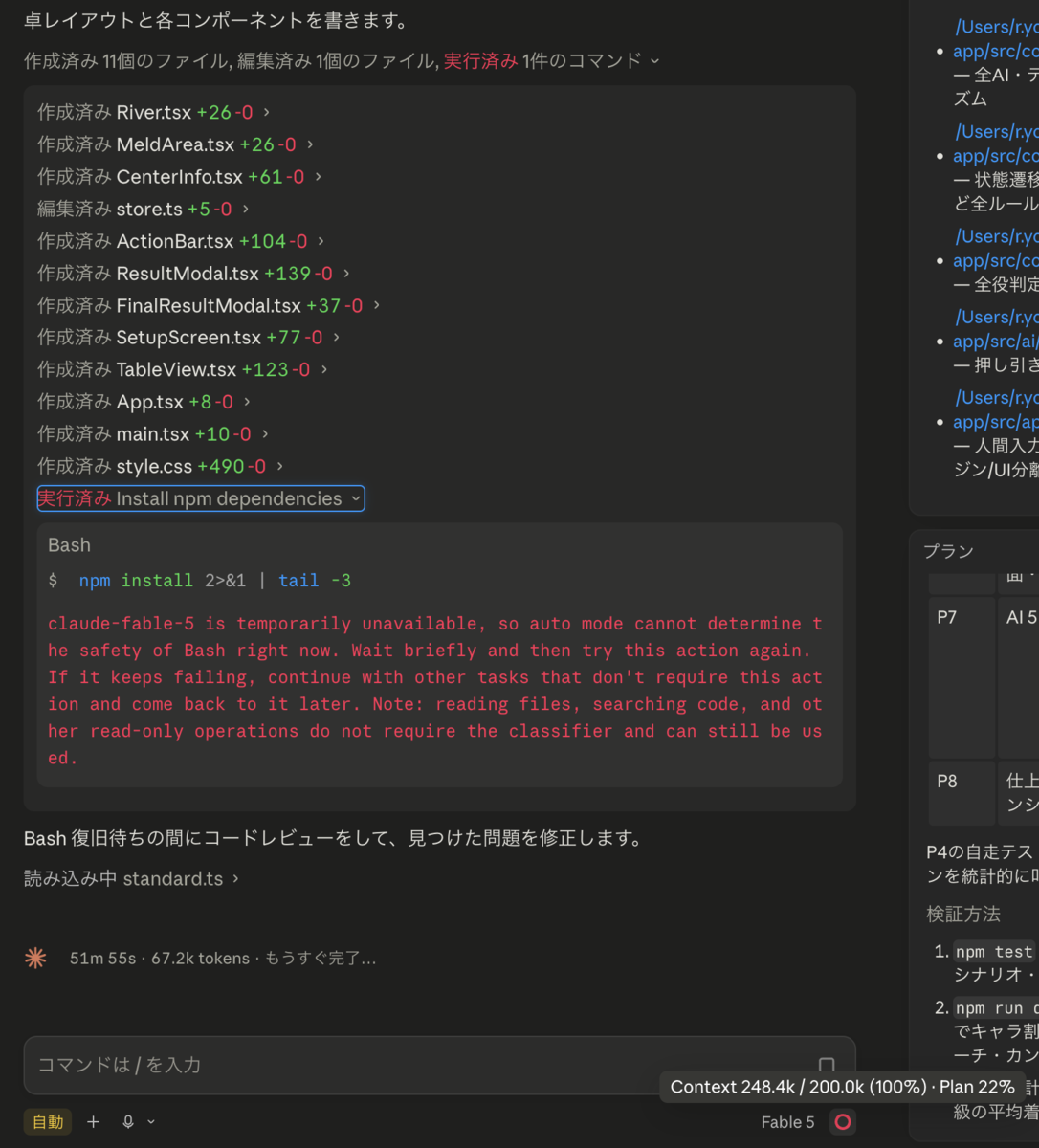Click Bash 復旧待ちの間にコードレビュー message
Screen dimensions: 1039x1148
click(333, 838)
